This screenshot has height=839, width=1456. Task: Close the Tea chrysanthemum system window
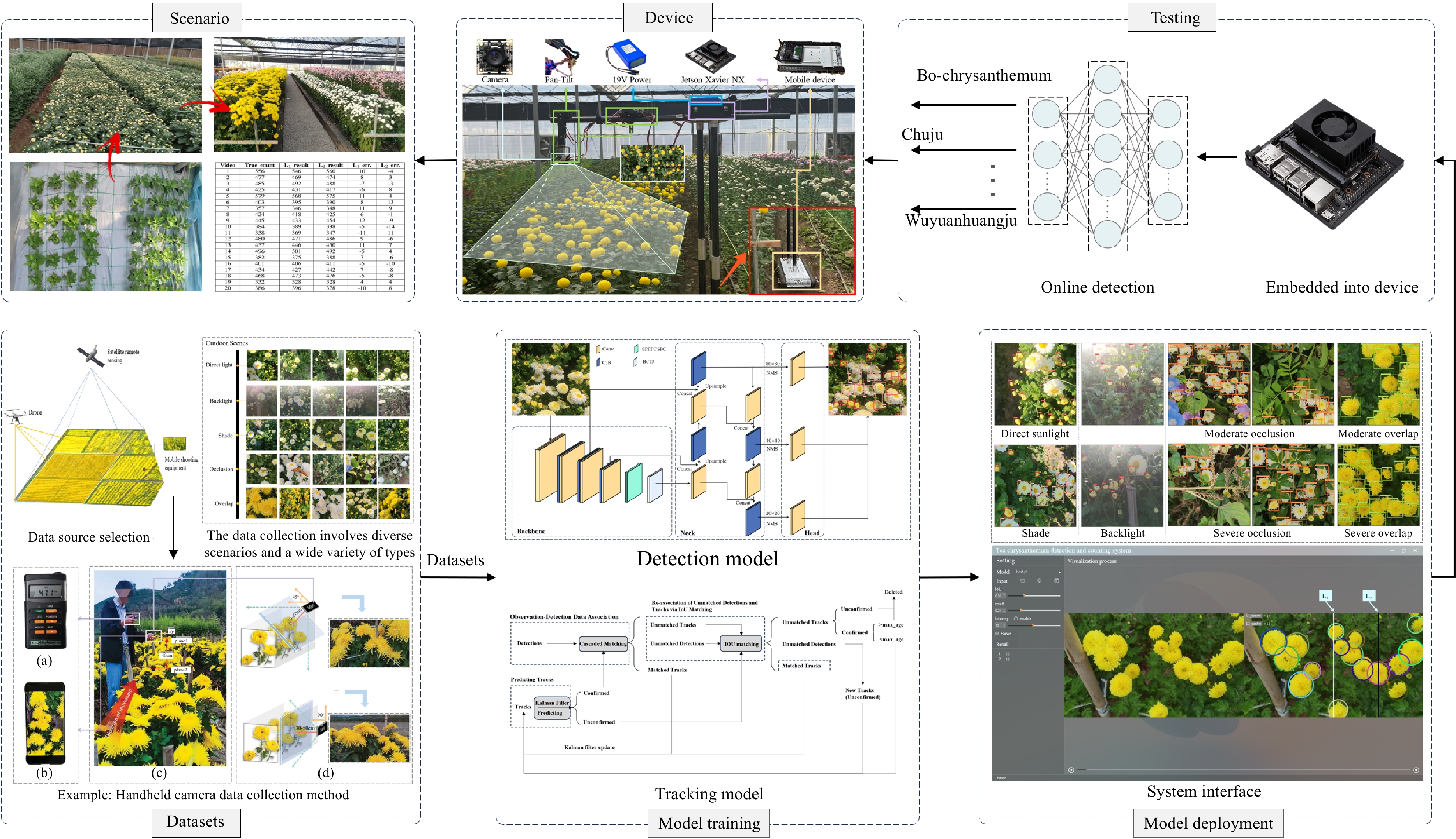tap(1415, 551)
